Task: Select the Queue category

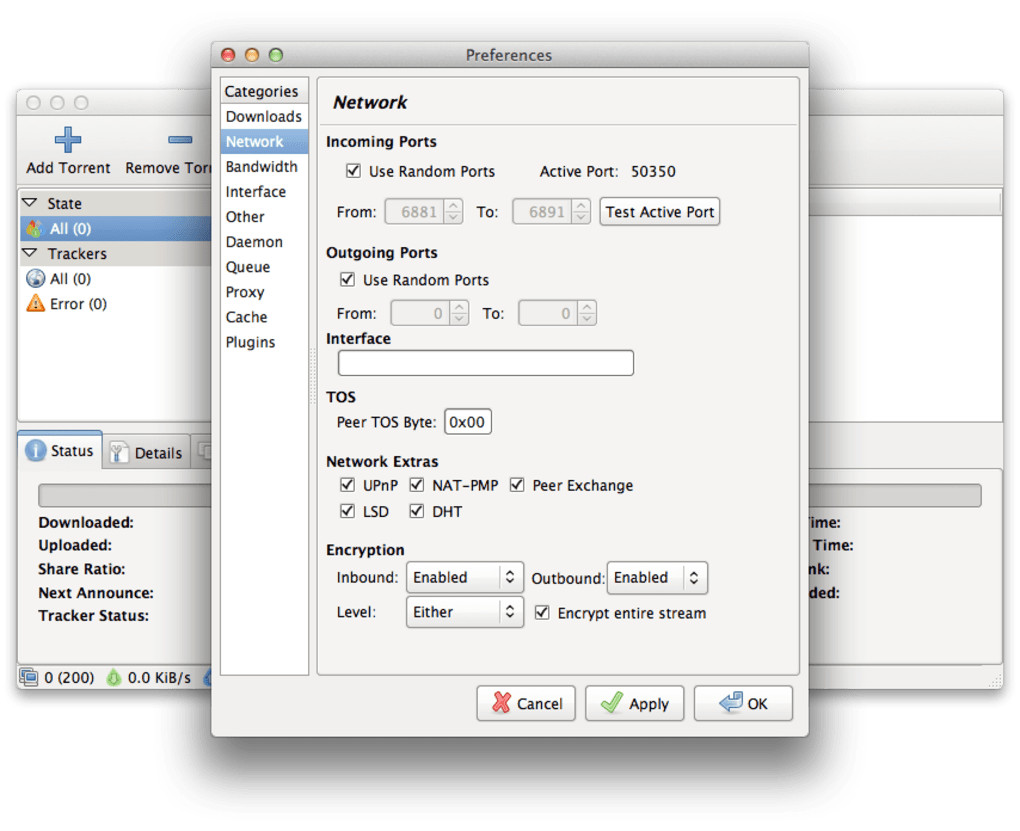Action: coord(264,267)
